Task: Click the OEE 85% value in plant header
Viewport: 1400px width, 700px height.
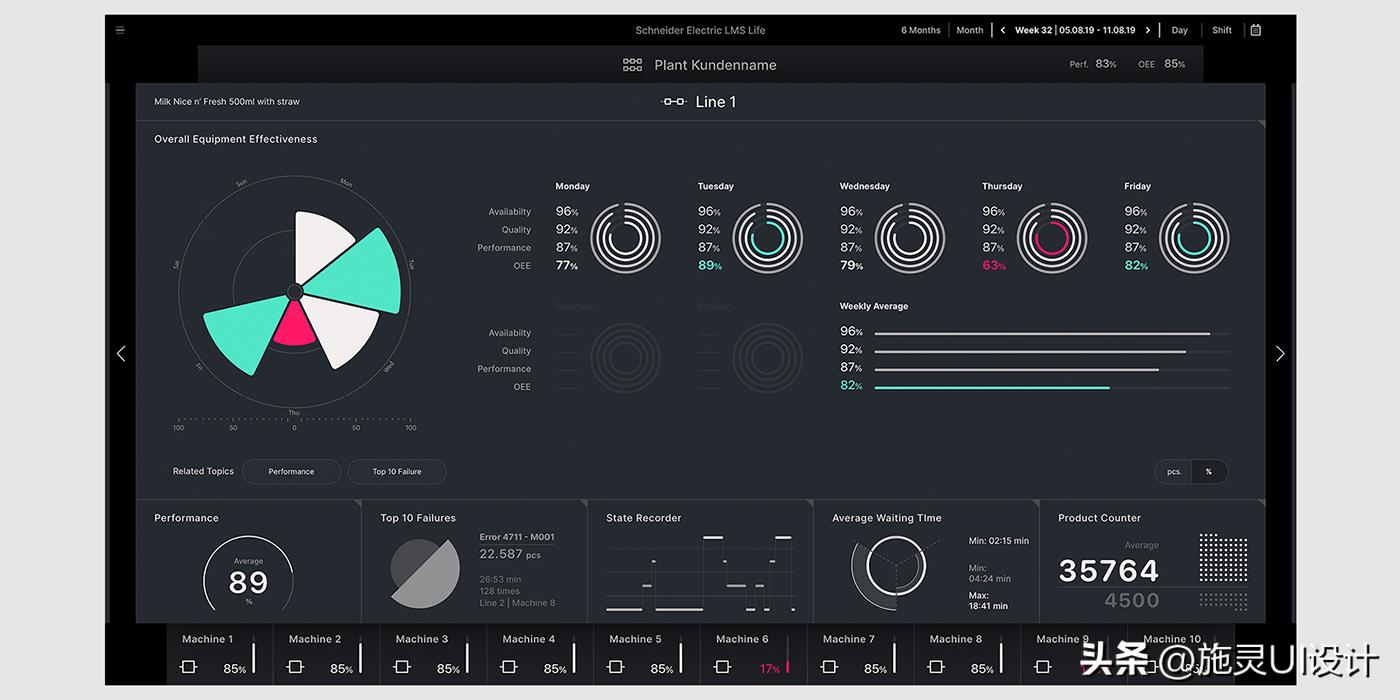Action: (1174, 64)
